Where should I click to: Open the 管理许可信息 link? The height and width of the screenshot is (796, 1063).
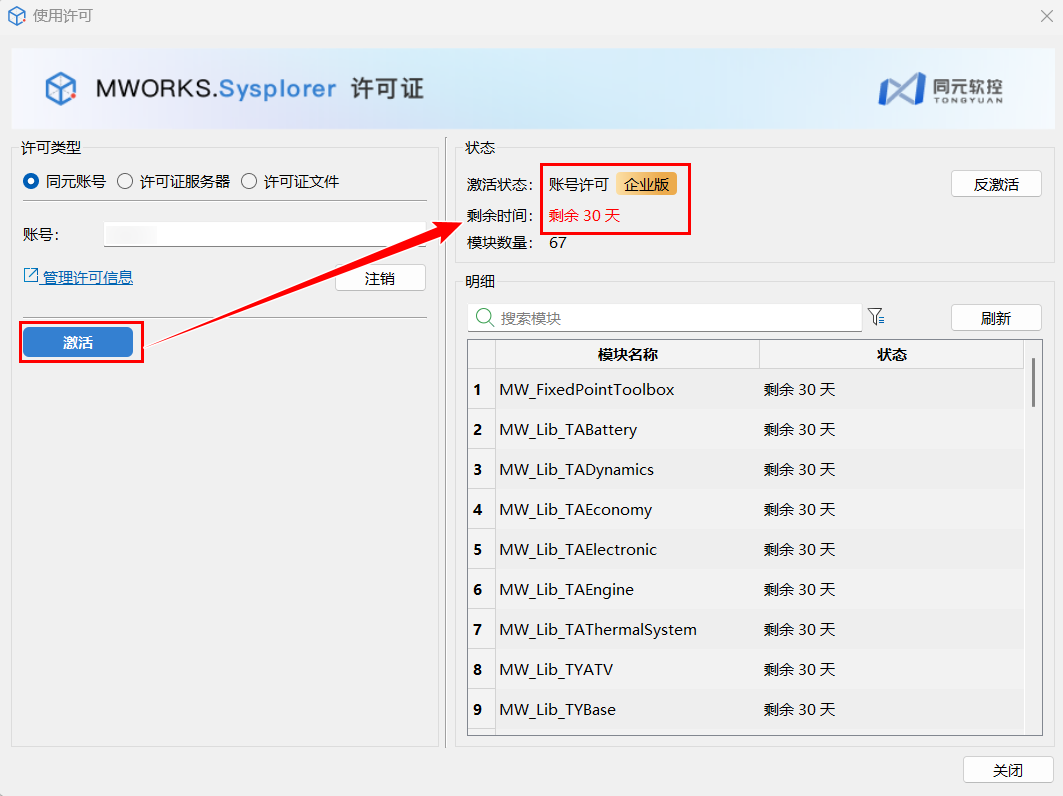[x=87, y=277]
